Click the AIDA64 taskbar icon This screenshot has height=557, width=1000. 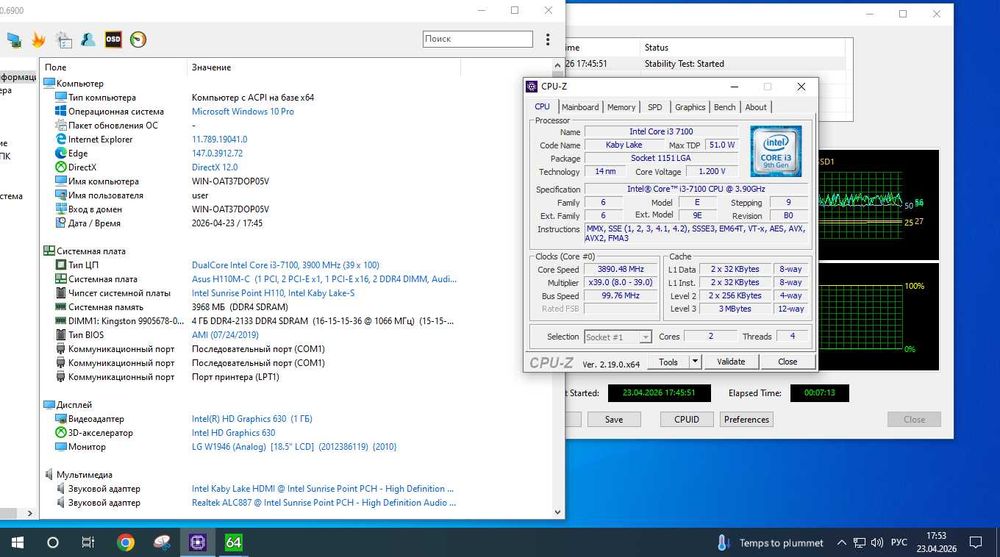pos(233,542)
